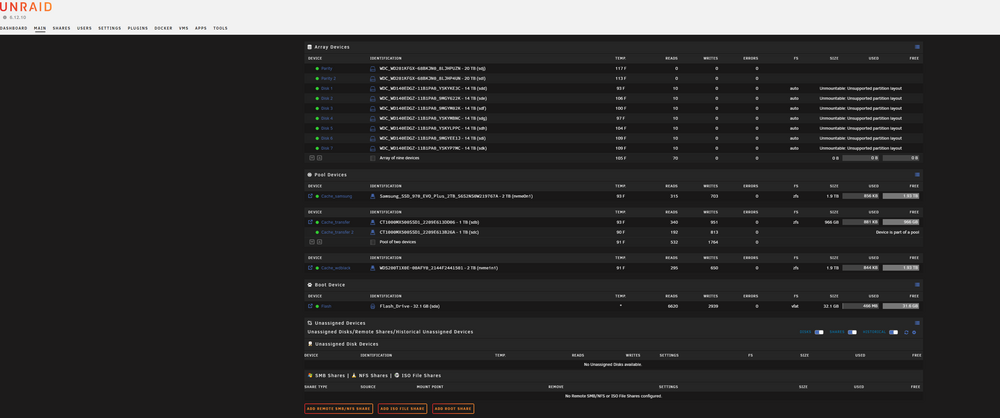Toggle the Shares switch in Unassigned Devices
1000x418 pixels.
point(852,332)
